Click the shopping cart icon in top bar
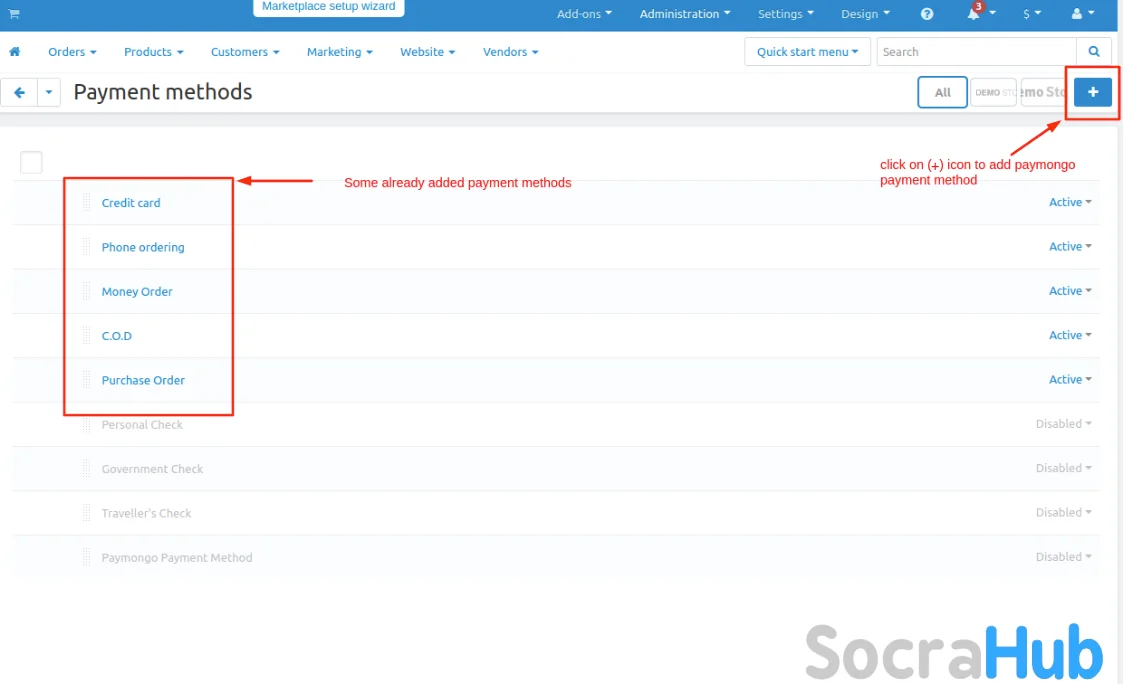This screenshot has width=1124, height=684. [14, 14]
